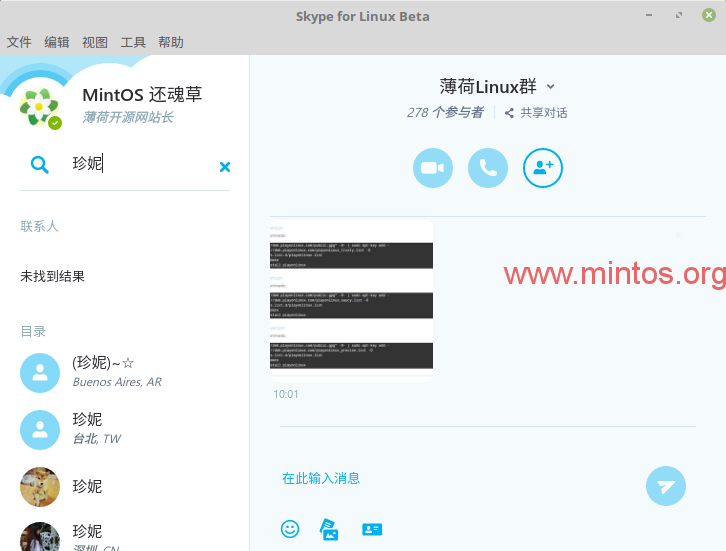
Task: Open the 文件 menu
Action: point(19,42)
